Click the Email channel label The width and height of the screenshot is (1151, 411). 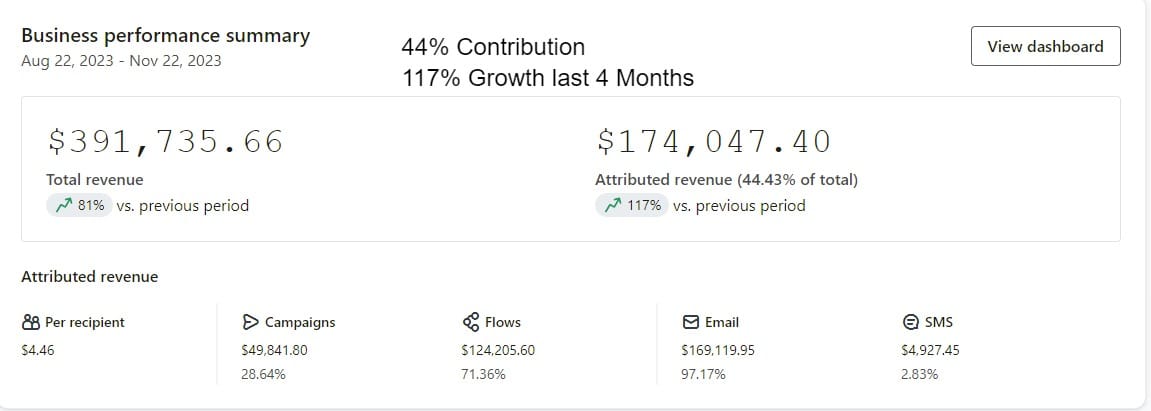[x=722, y=322]
